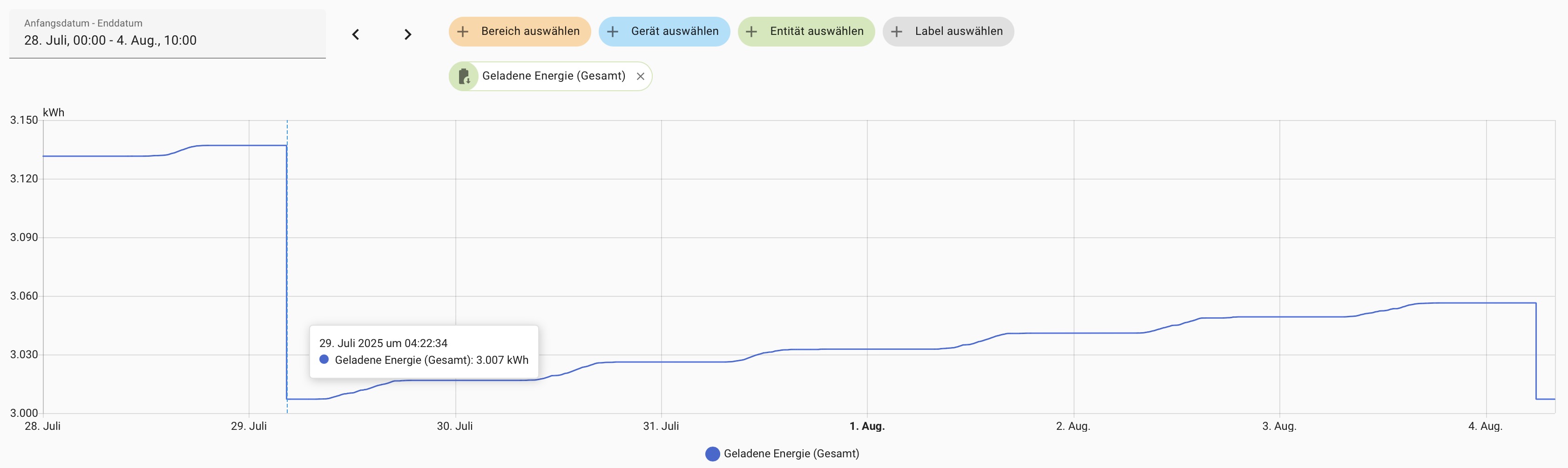Click the 3. Aug. axis label
Image resolution: width=1568 pixels, height=468 pixels.
[x=1279, y=426]
